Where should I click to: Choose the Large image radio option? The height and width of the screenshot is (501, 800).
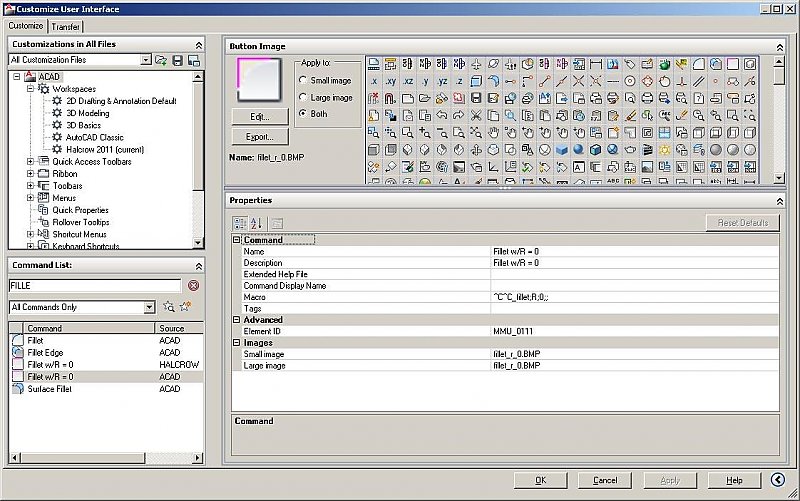pos(303,97)
